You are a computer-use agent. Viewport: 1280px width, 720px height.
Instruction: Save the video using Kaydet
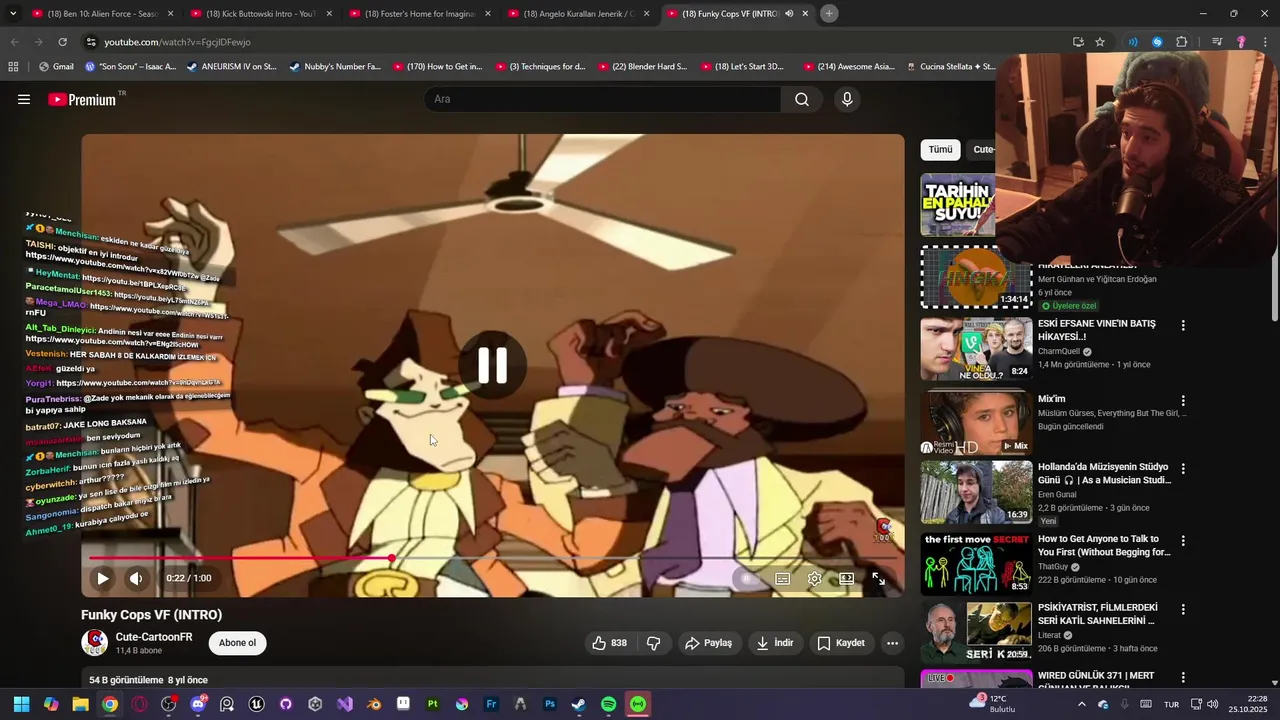pos(840,643)
